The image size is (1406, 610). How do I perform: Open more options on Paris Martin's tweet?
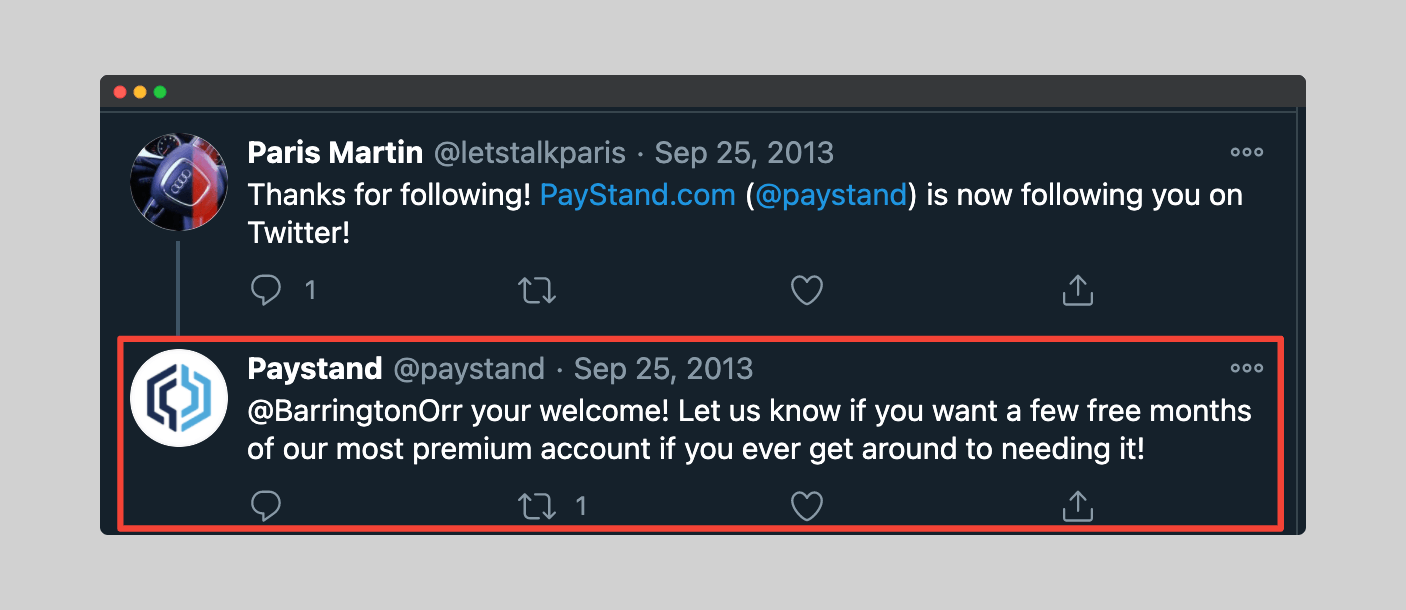pos(1246,153)
